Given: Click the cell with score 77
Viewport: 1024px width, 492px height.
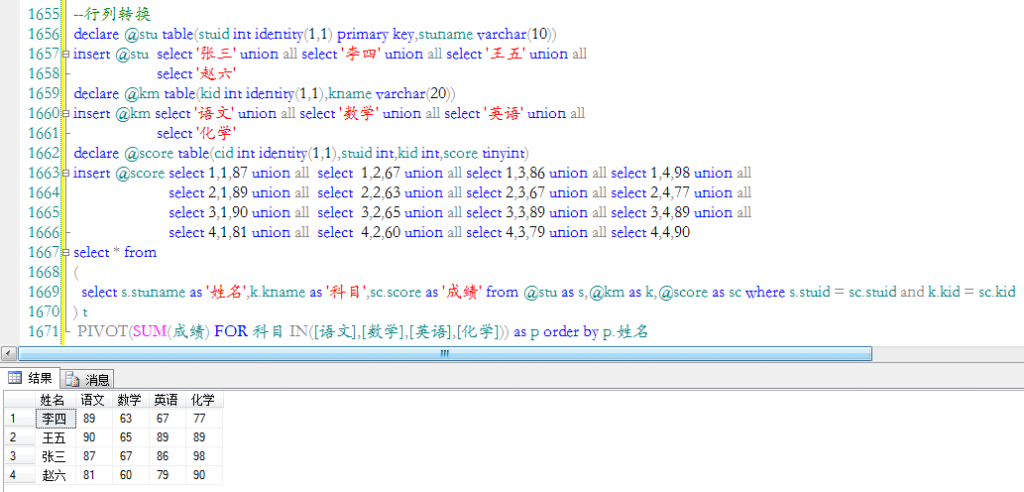Looking at the screenshot, I should (x=204, y=418).
